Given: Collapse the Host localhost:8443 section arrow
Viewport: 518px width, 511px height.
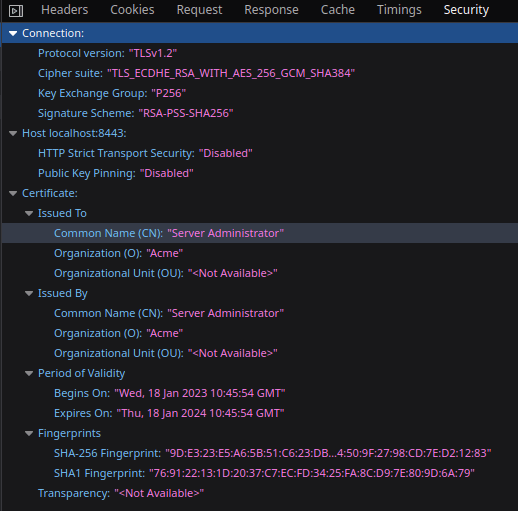Looking at the screenshot, I should 13,133.
